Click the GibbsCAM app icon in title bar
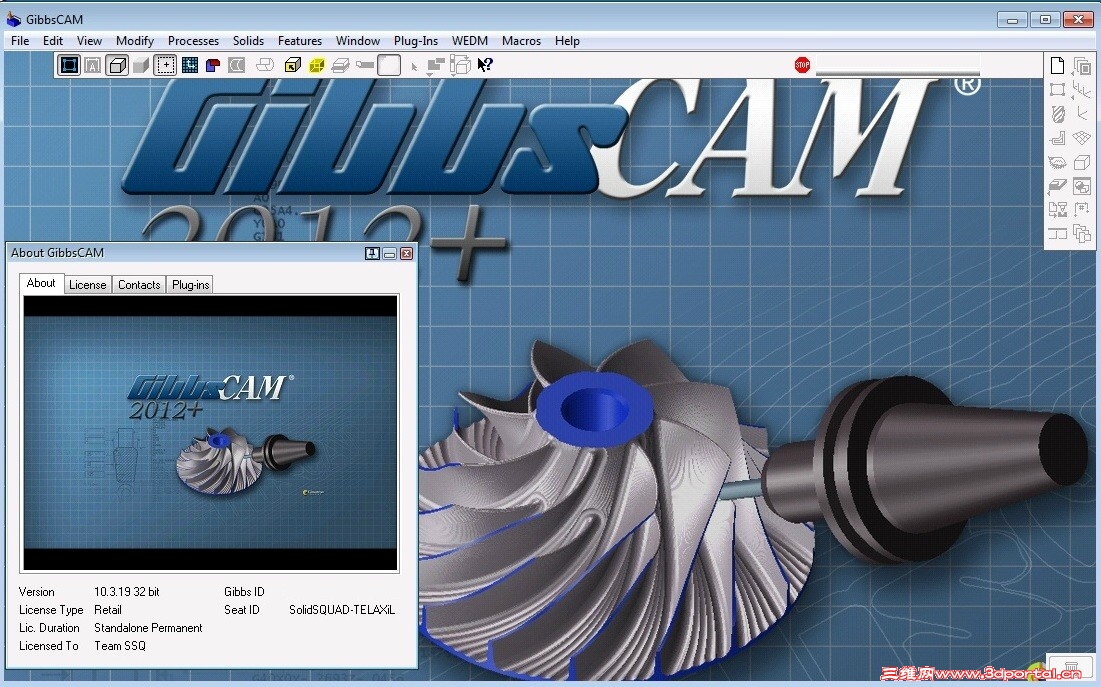This screenshot has height=687, width=1101. pos(13,19)
